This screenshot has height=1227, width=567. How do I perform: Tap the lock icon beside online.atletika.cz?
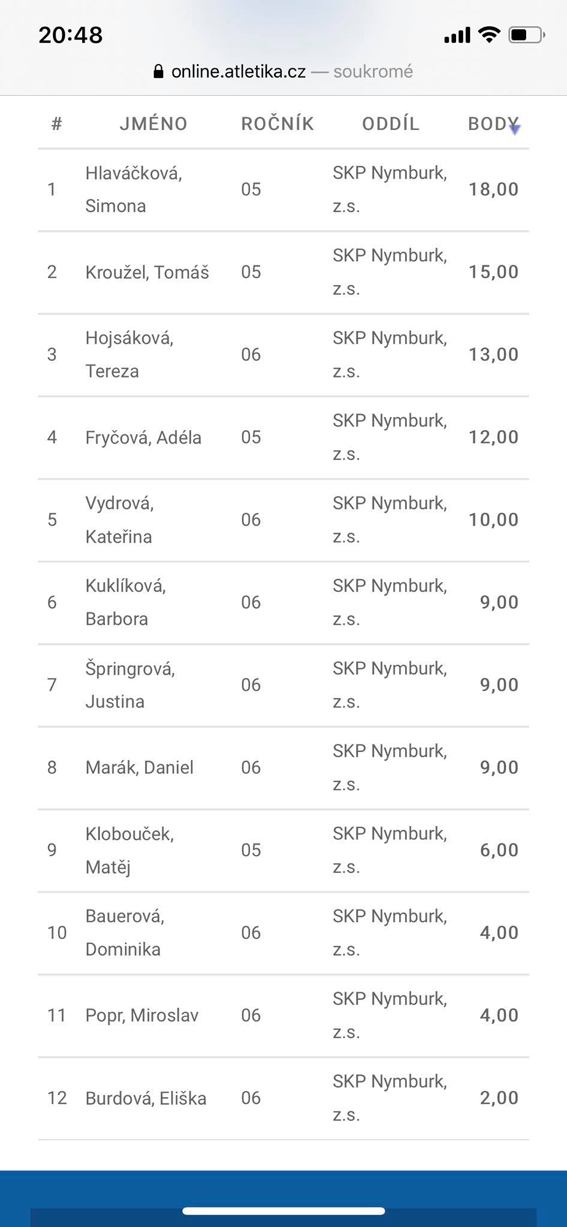click(x=158, y=72)
